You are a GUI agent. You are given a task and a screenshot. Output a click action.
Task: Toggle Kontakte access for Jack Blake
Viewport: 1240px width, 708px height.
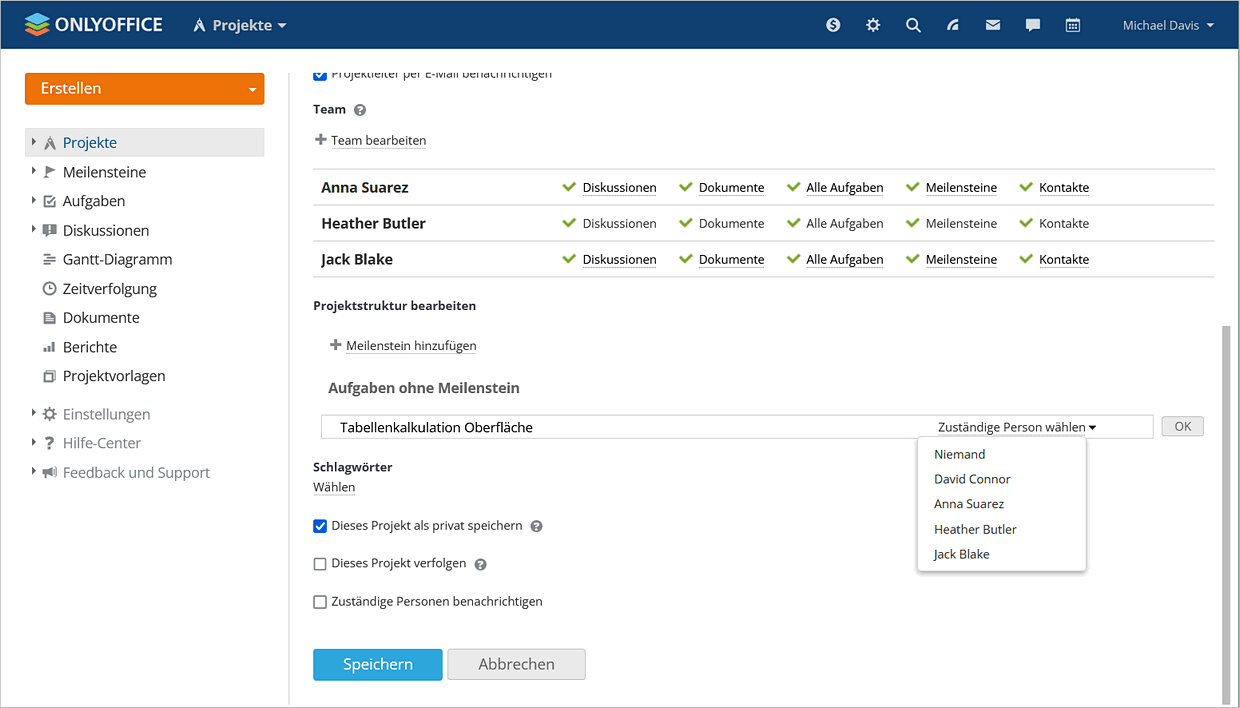pos(1054,260)
